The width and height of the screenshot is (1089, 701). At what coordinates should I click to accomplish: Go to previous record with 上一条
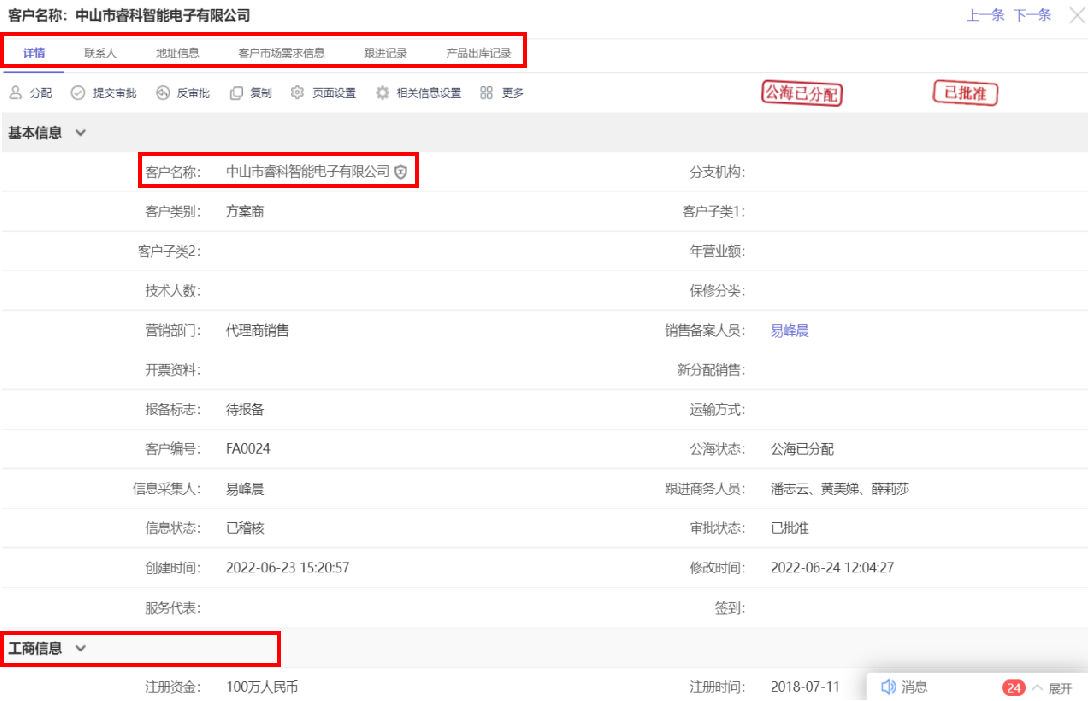pyautogui.click(x=985, y=15)
